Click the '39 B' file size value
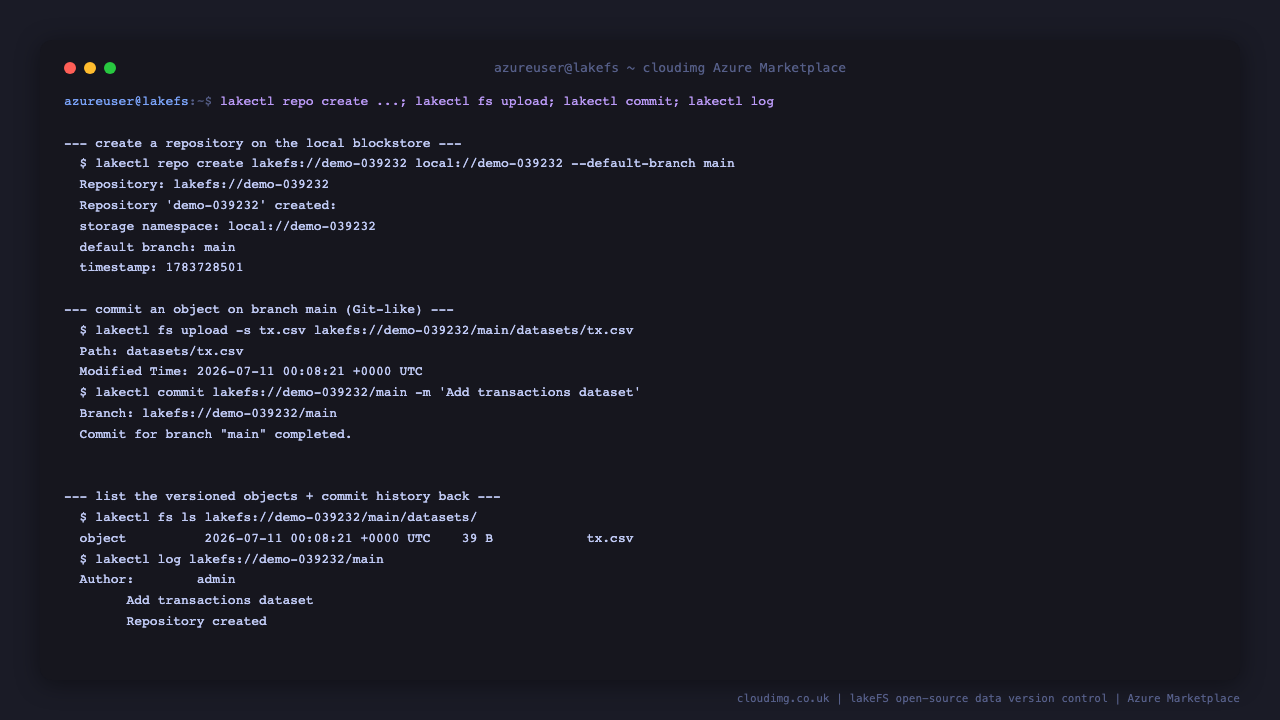Image resolution: width=1280 pixels, height=720 pixels. tap(477, 538)
